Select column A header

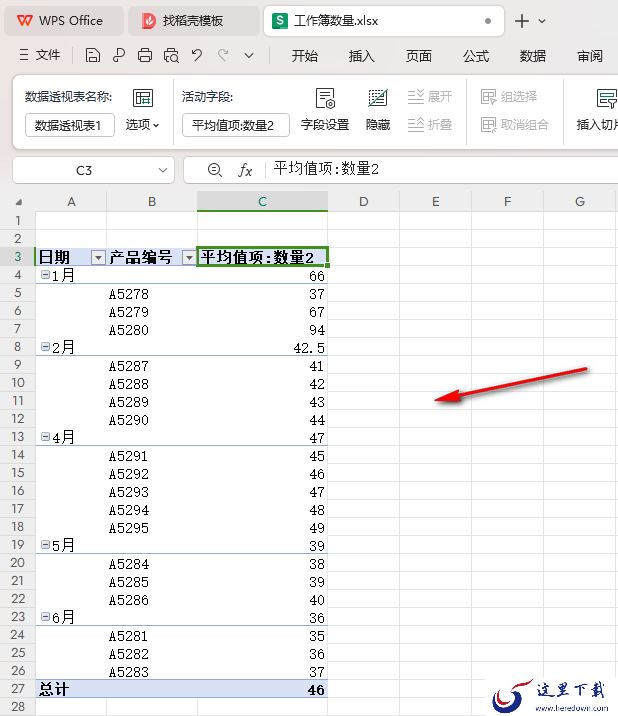[x=71, y=201]
